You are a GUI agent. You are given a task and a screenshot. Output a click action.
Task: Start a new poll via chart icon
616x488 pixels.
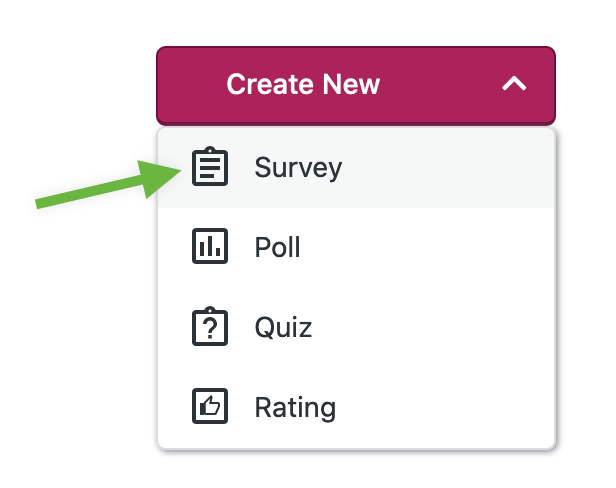210,247
